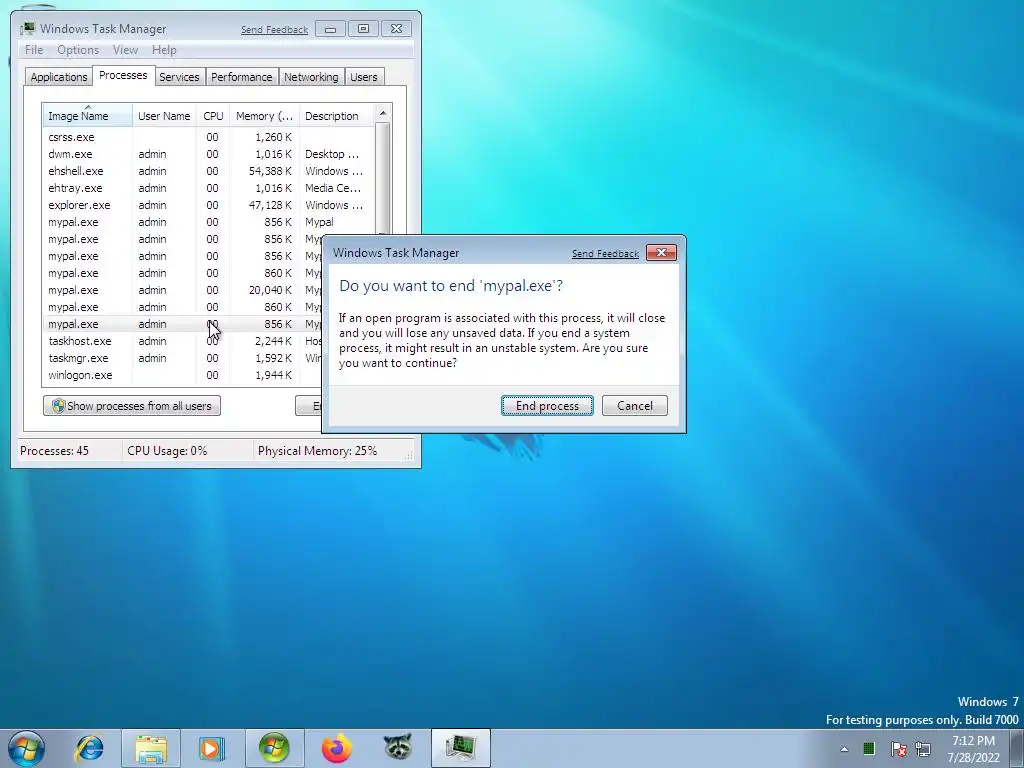Click Physical Memory: 25% status entry
This screenshot has width=1024, height=768.
click(x=317, y=451)
